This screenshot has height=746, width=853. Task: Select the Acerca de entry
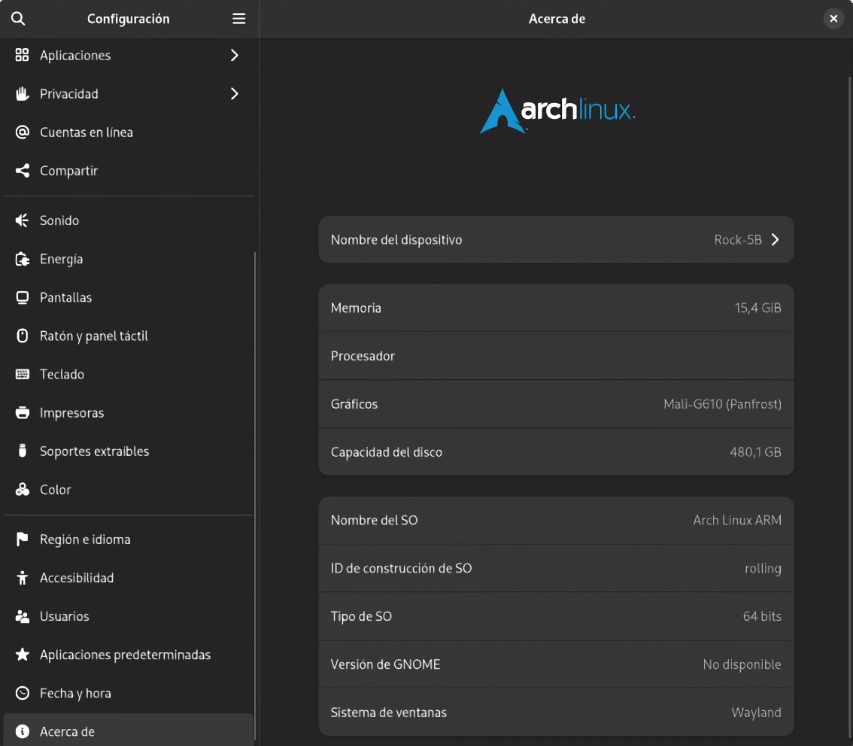[x=128, y=730]
